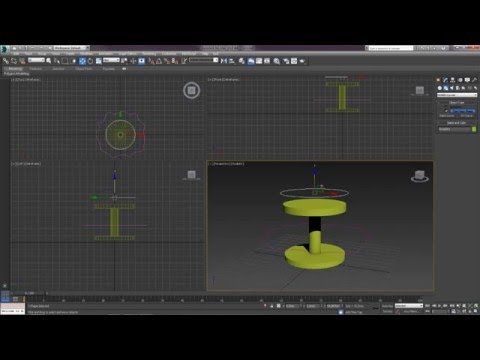Screen dimensions: 480x360
Task: Toggle Percent Snap
Action: coord(167,61)
